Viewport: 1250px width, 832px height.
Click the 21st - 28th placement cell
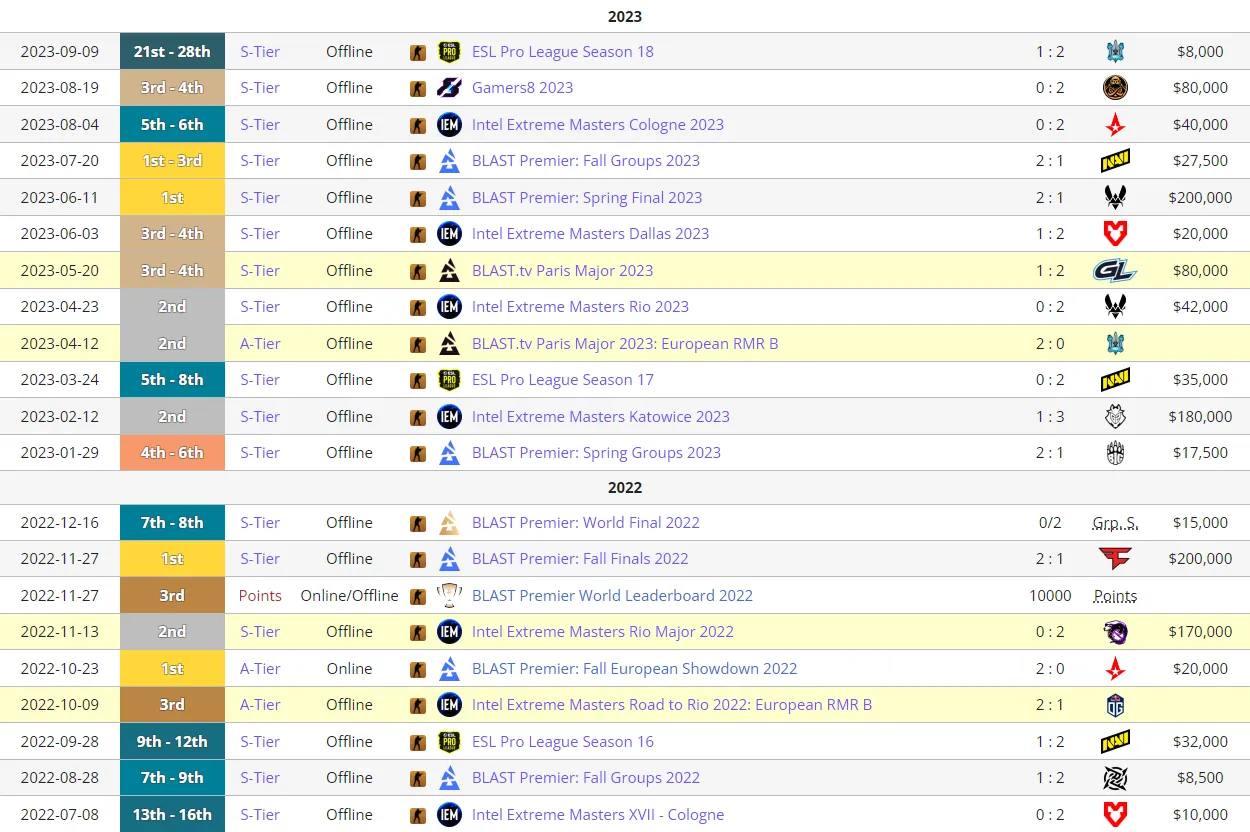[172, 52]
